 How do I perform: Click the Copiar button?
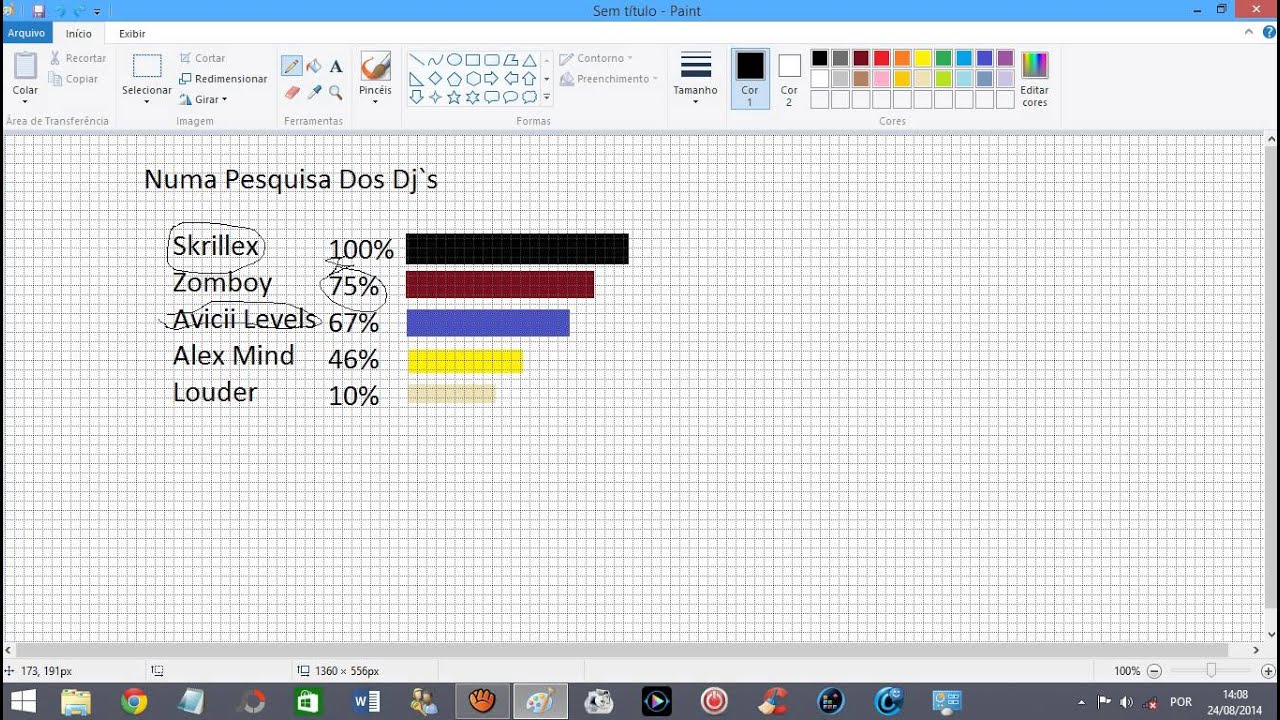point(74,79)
